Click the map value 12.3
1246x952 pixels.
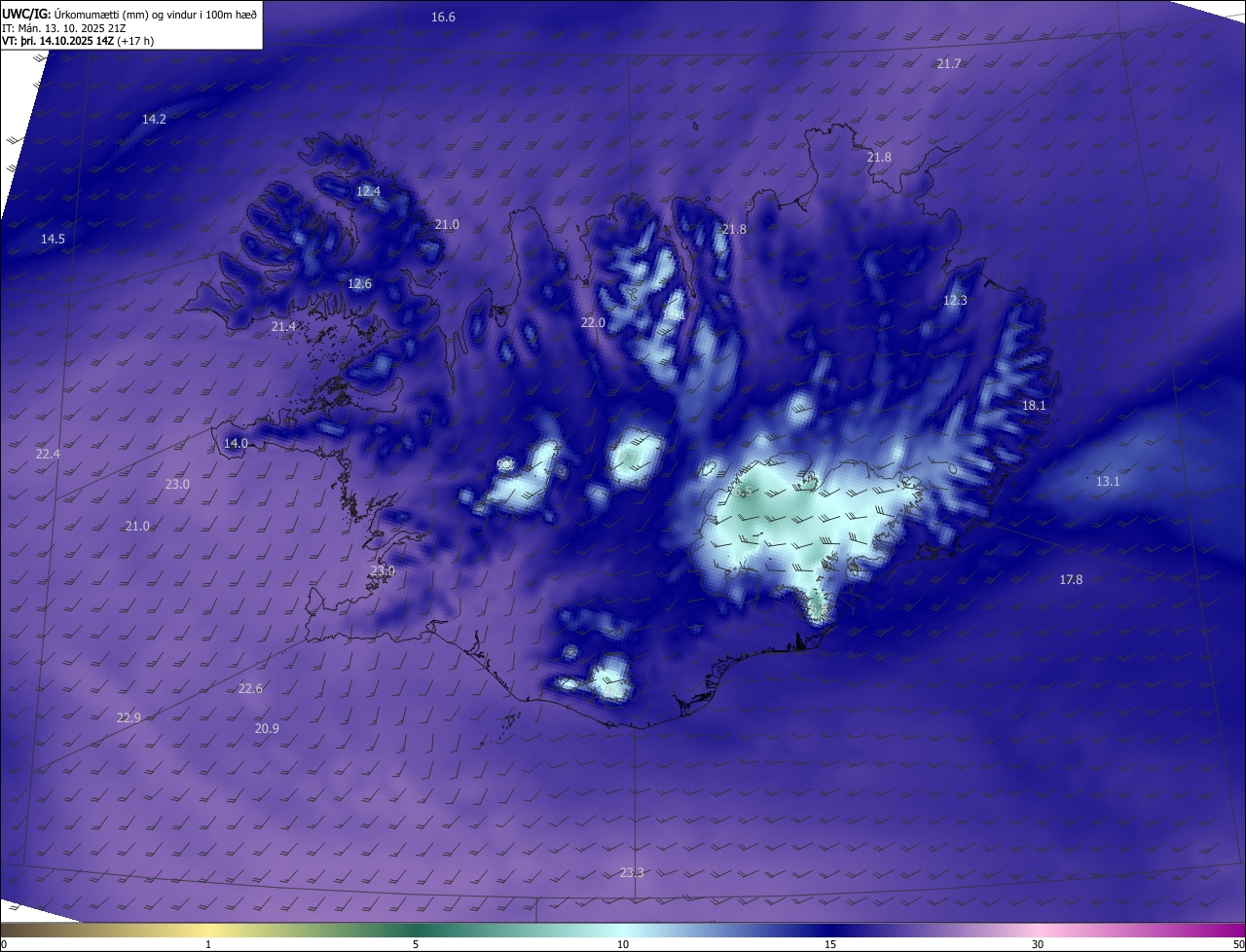(955, 301)
